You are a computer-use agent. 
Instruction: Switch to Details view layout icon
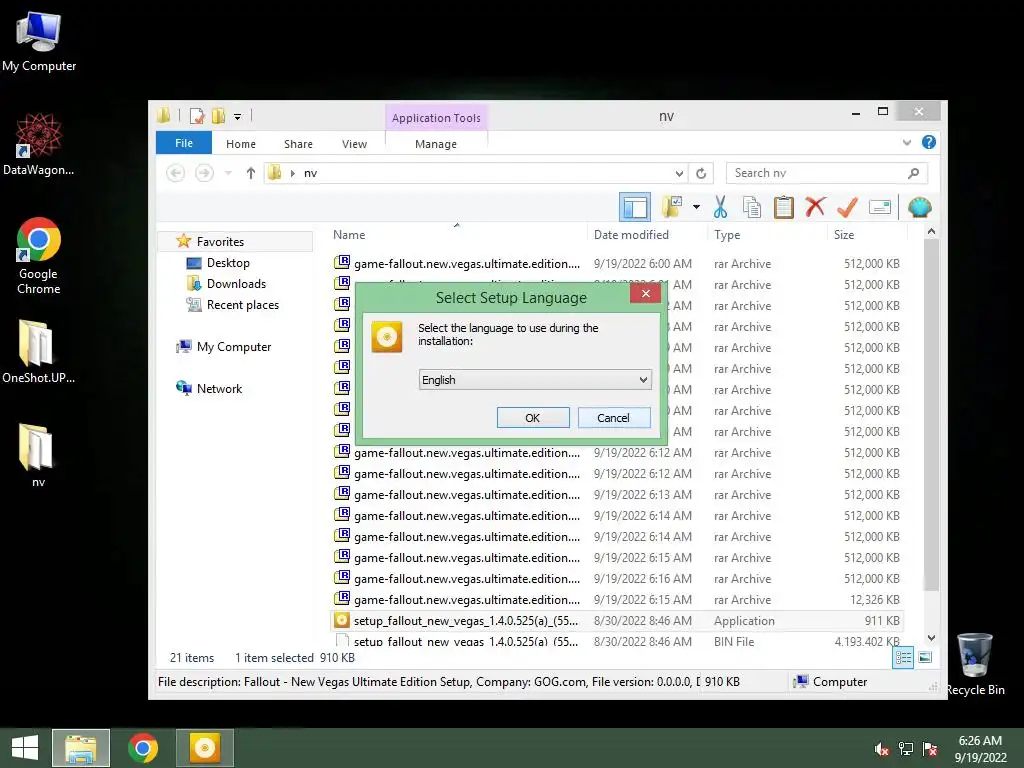pos(903,658)
